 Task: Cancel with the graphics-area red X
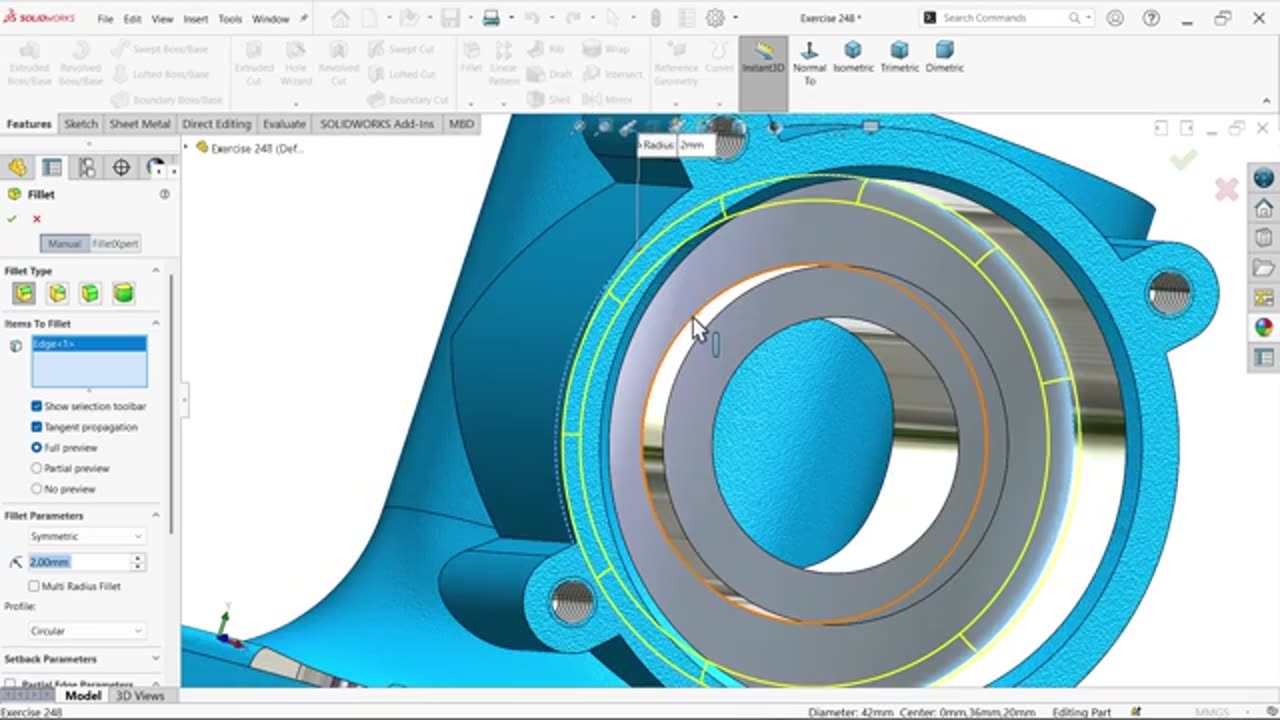tap(1226, 189)
